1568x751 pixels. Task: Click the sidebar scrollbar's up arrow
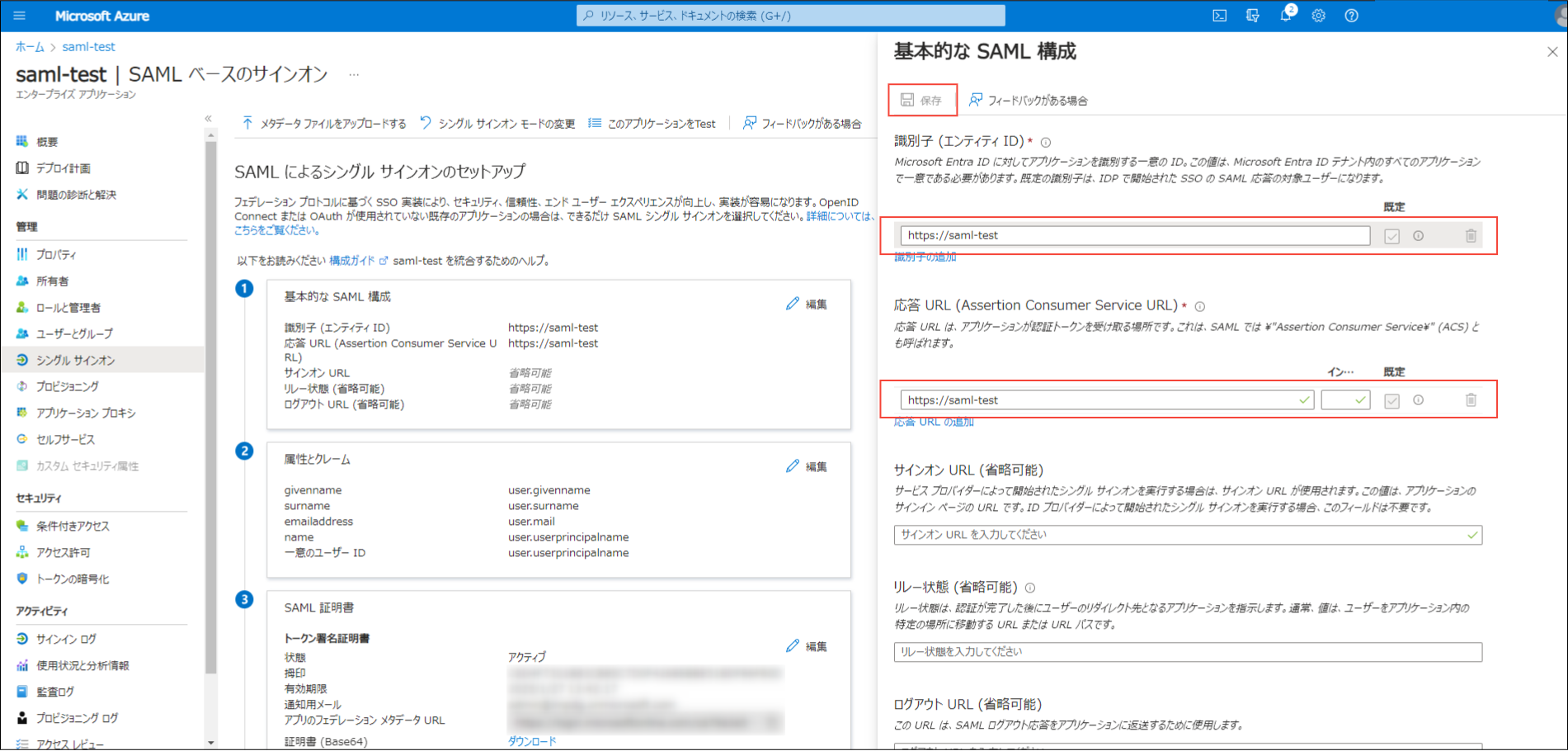211,135
